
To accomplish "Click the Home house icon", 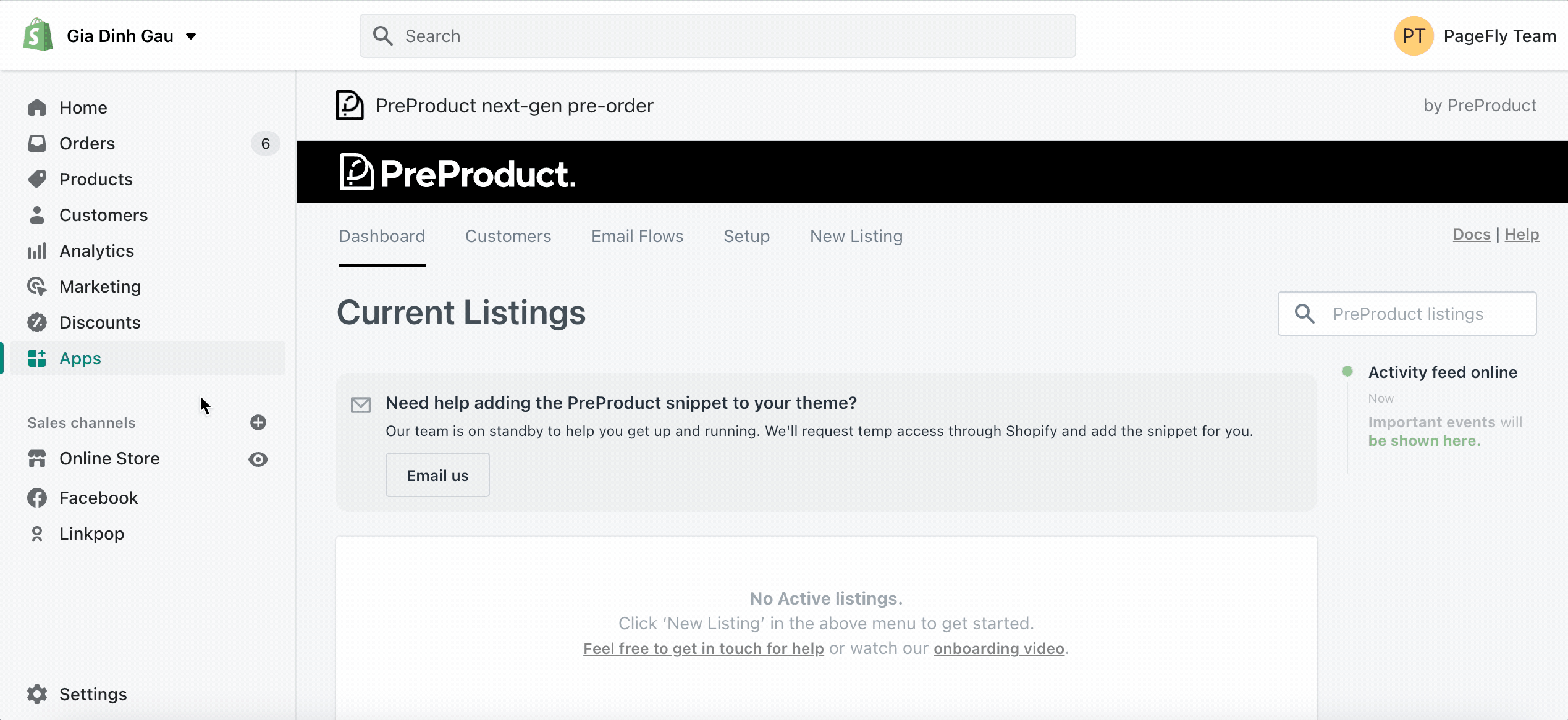I will click(x=37, y=107).
